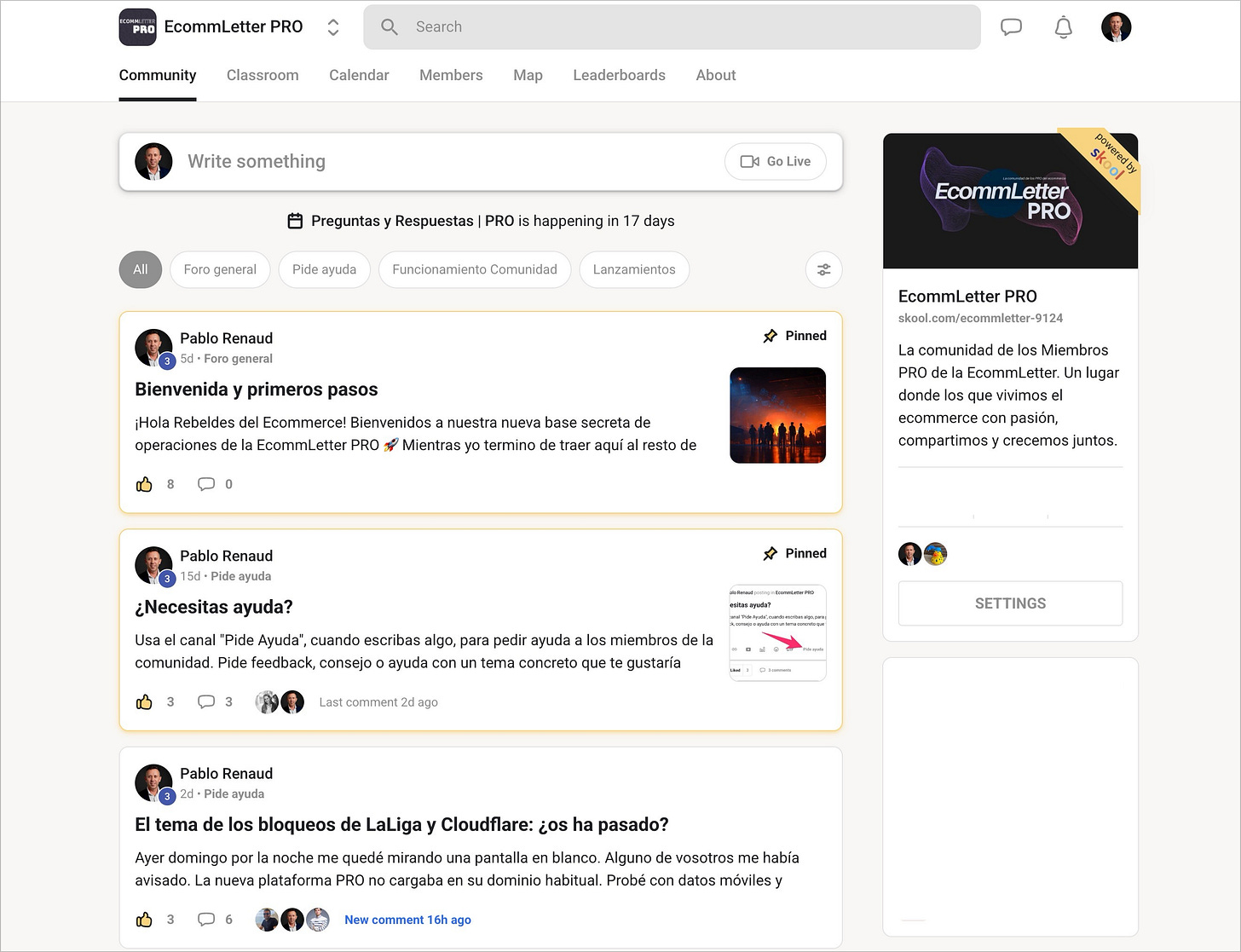Click the pin icon on Bienvenida post
1241x952 pixels.
[771, 336]
